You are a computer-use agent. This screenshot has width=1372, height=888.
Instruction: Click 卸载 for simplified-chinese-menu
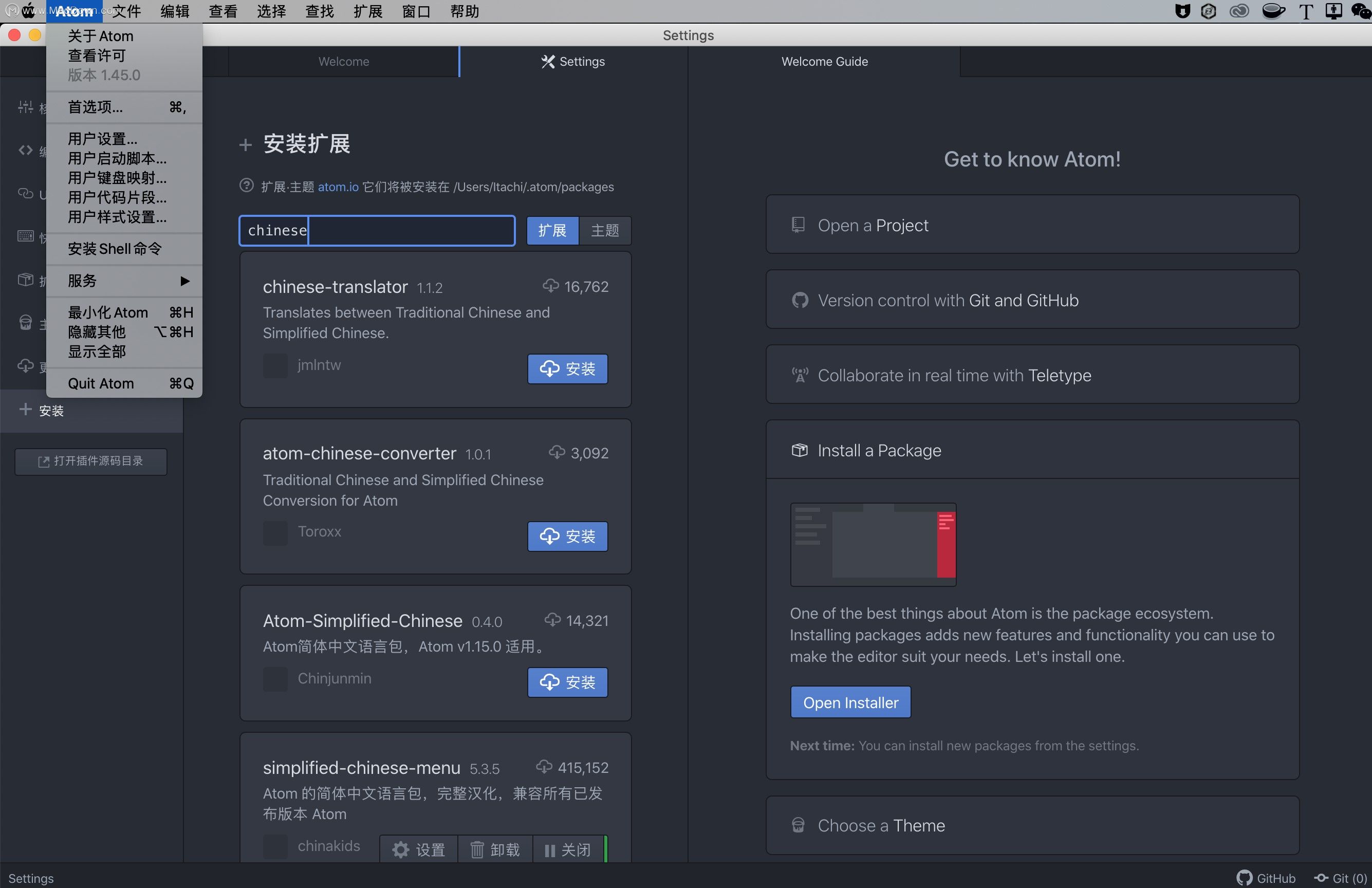tap(495, 849)
